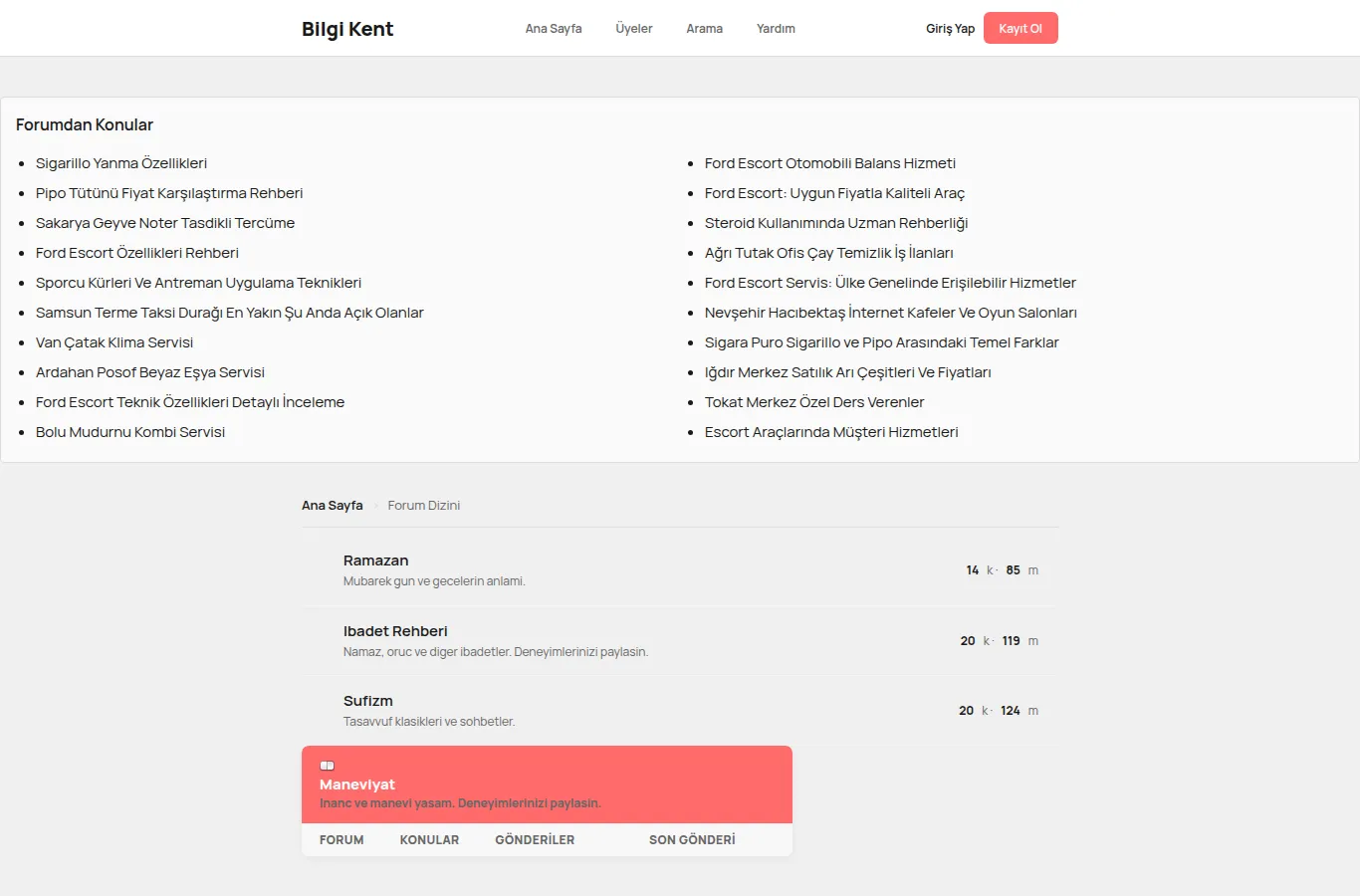
Task: Open topic Tokat Merkez Özel Ders Verenler
Action: [814, 402]
